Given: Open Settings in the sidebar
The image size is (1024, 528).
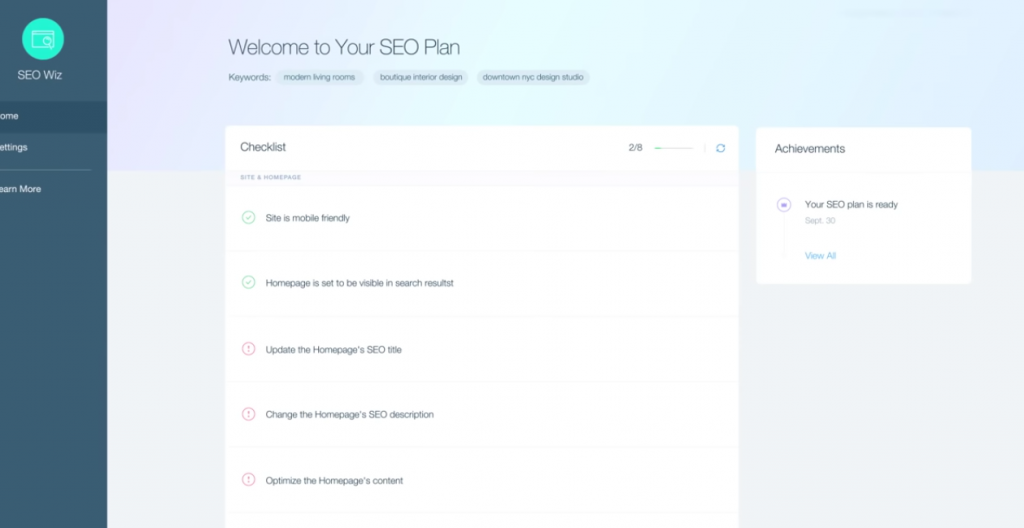Looking at the screenshot, I should (54, 148).
